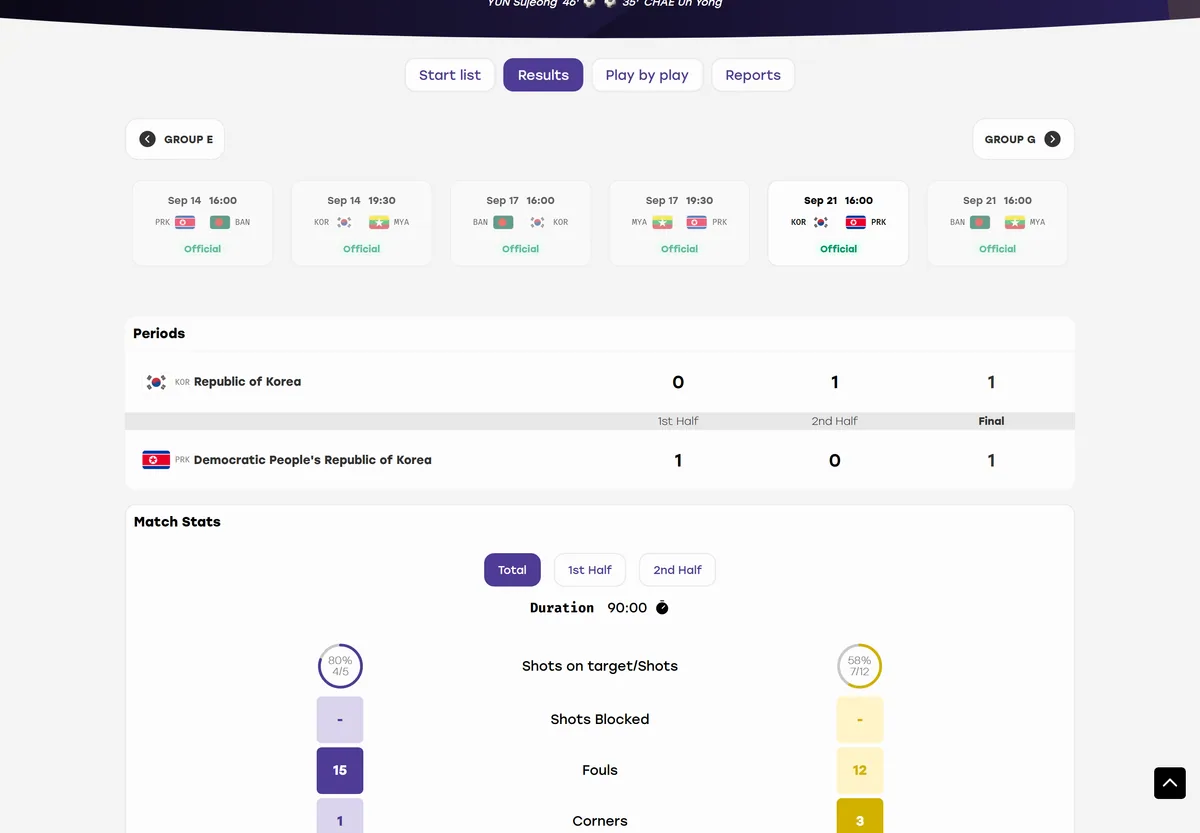
Task: Click the purple Fouls value 15
Action: [340, 770]
